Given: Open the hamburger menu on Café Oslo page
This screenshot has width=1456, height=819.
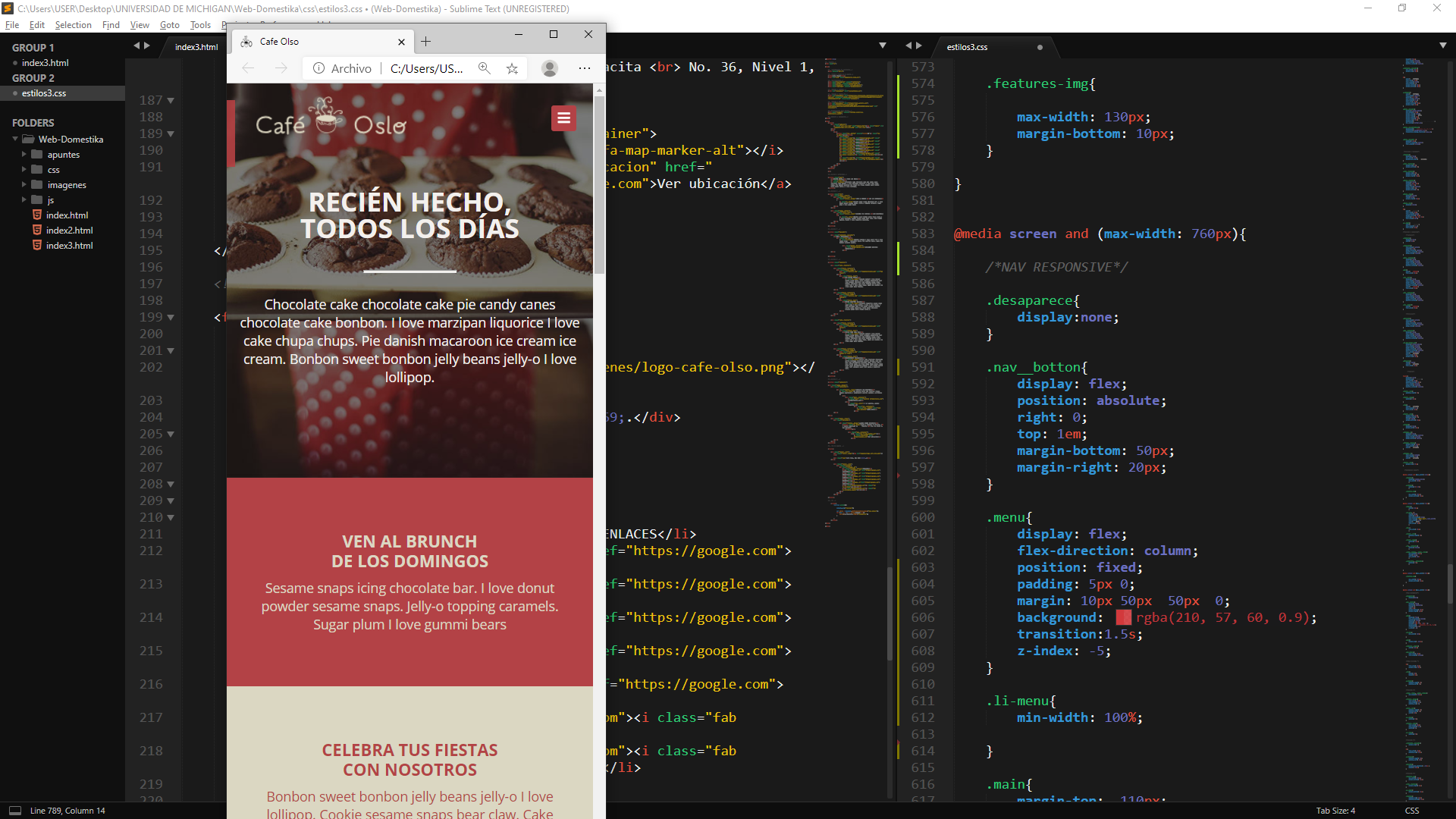Looking at the screenshot, I should pyautogui.click(x=563, y=118).
